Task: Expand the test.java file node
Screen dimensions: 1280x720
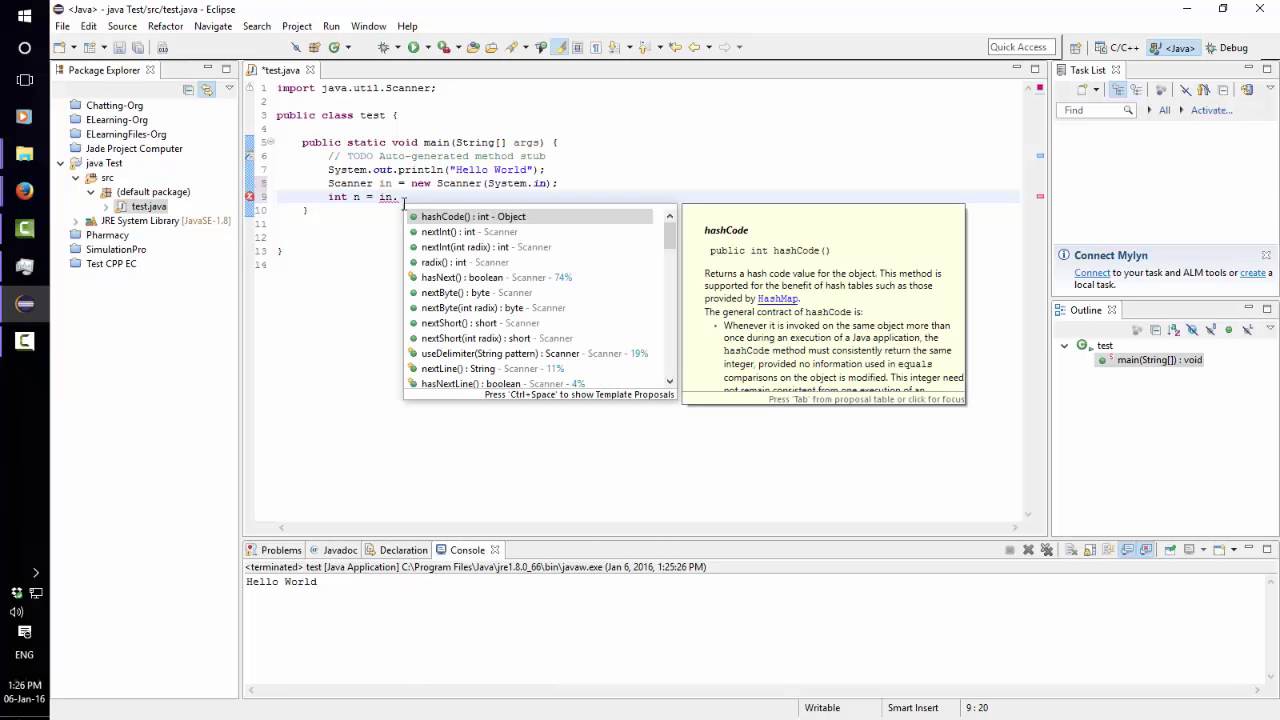Action: [x=105, y=207]
